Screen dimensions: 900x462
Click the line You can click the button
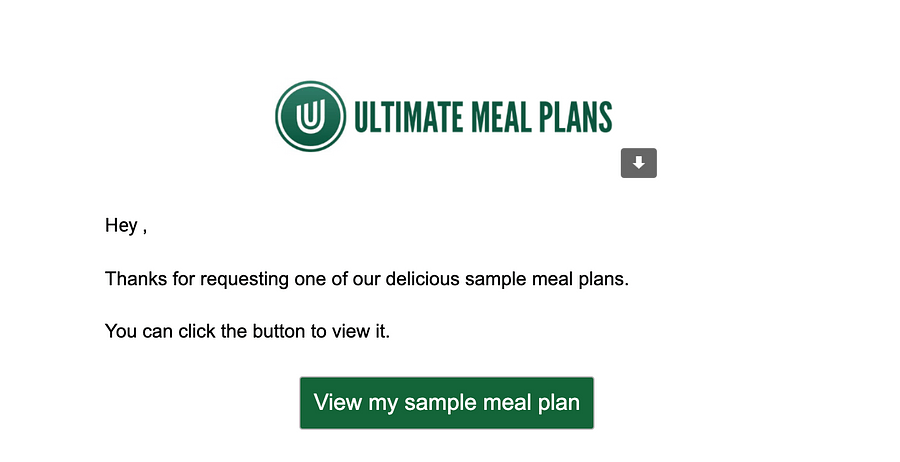tap(247, 331)
